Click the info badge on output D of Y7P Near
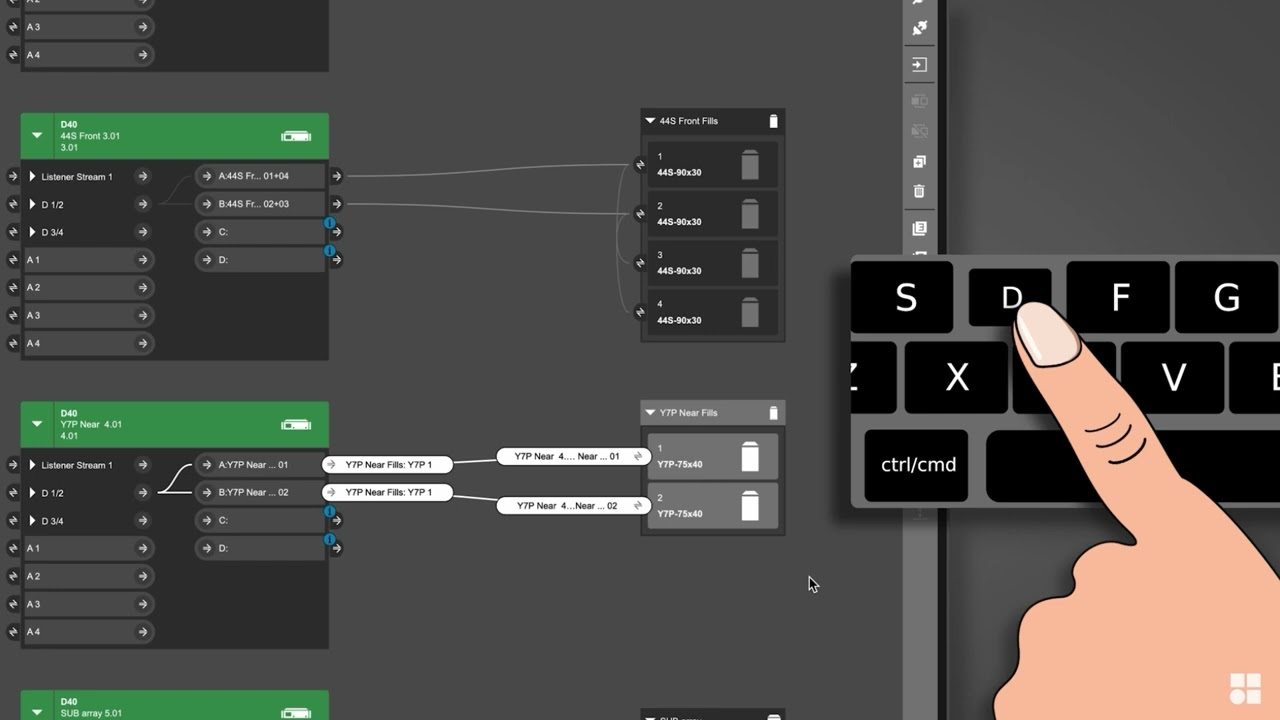1280x720 pixels. 330,539
